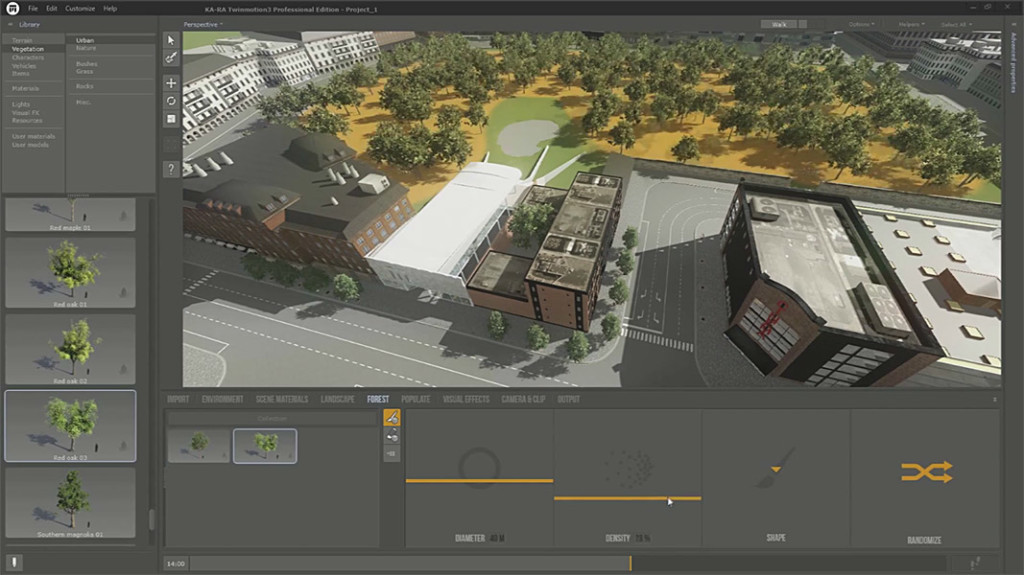Open the Select All dropdown
1024x575 pixels.
coord(956,24)
